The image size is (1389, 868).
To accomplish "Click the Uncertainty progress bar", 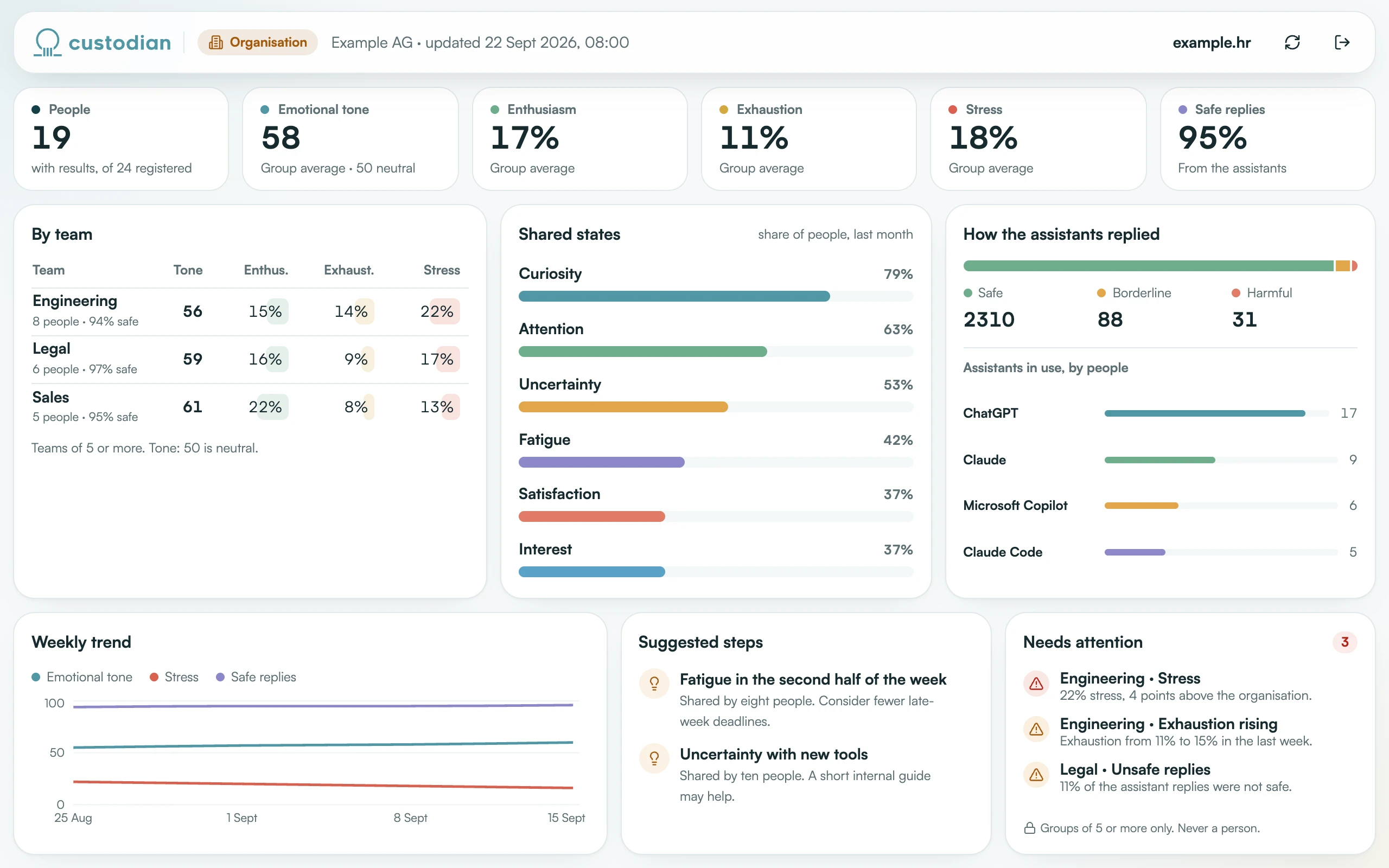I will (x=715, y=406).
